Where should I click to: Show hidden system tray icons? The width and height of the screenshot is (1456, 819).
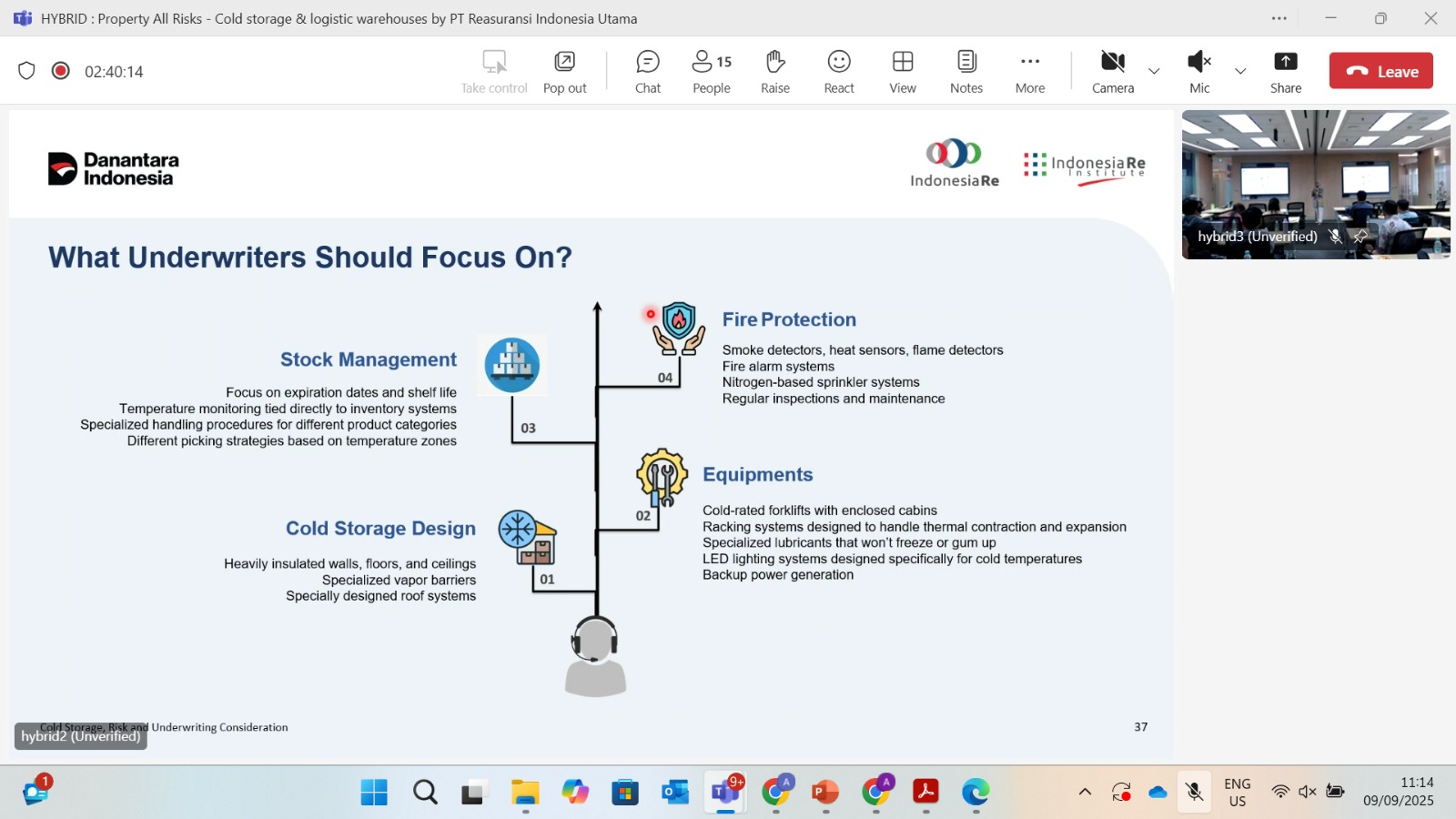click(x=1085, y=792)
